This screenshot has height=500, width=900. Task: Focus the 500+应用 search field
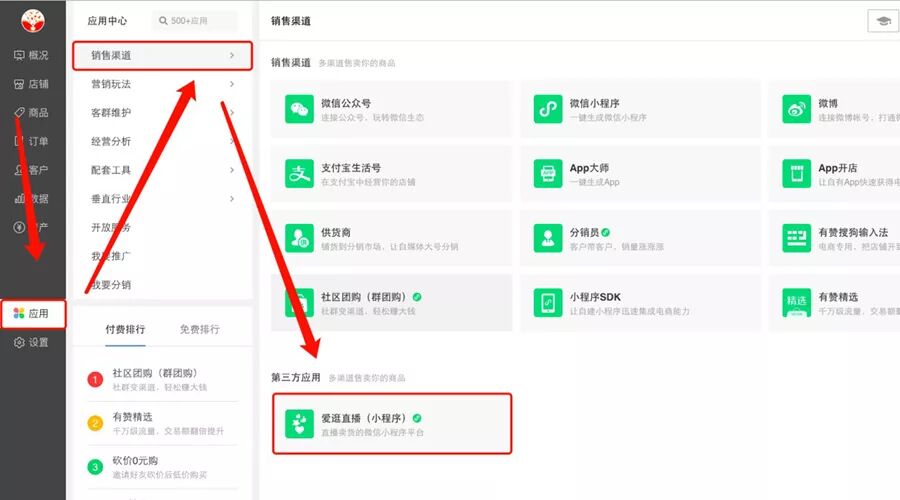pyautogui.click(x=195, y=21)
